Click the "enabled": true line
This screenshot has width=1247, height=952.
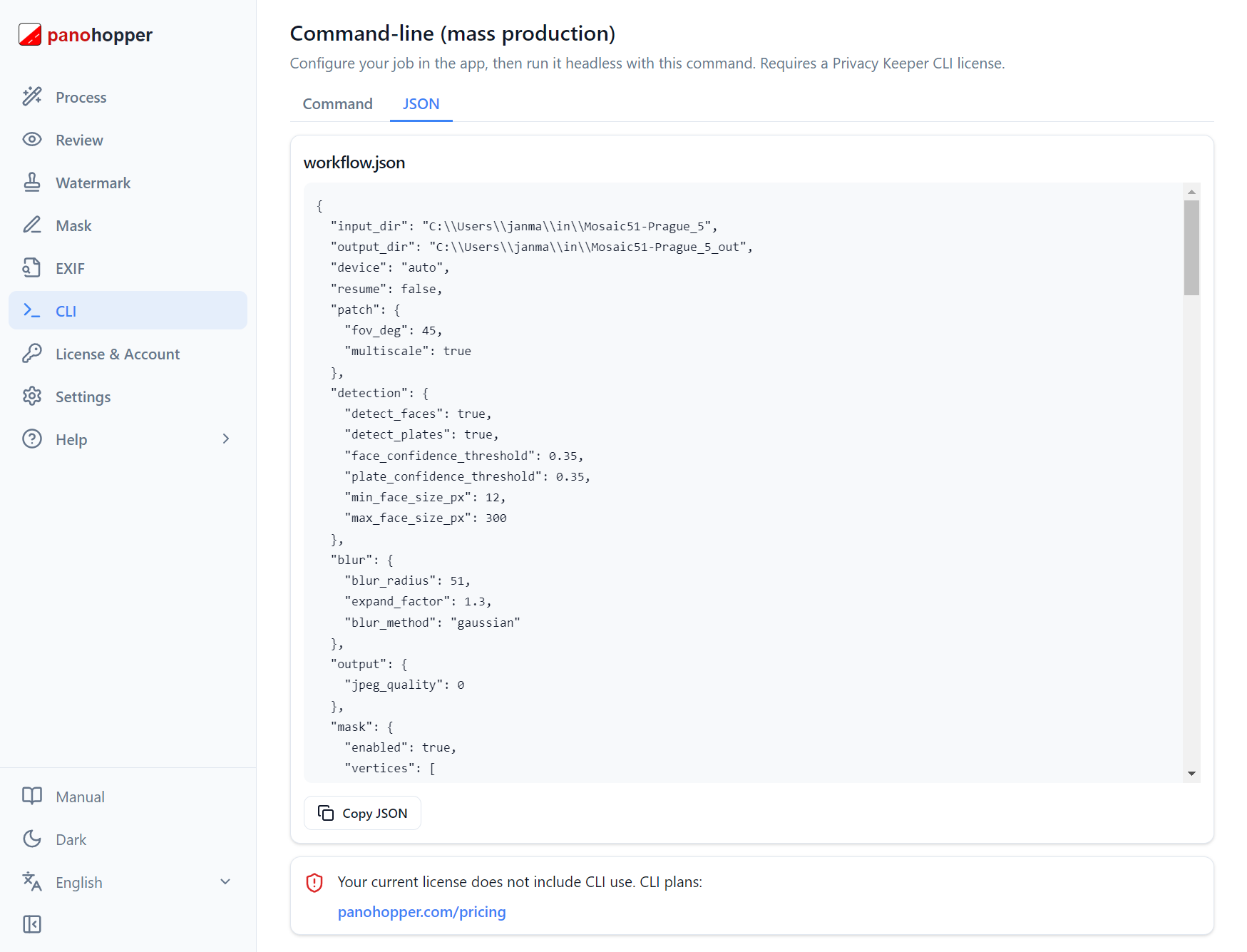tap(401, 747)
